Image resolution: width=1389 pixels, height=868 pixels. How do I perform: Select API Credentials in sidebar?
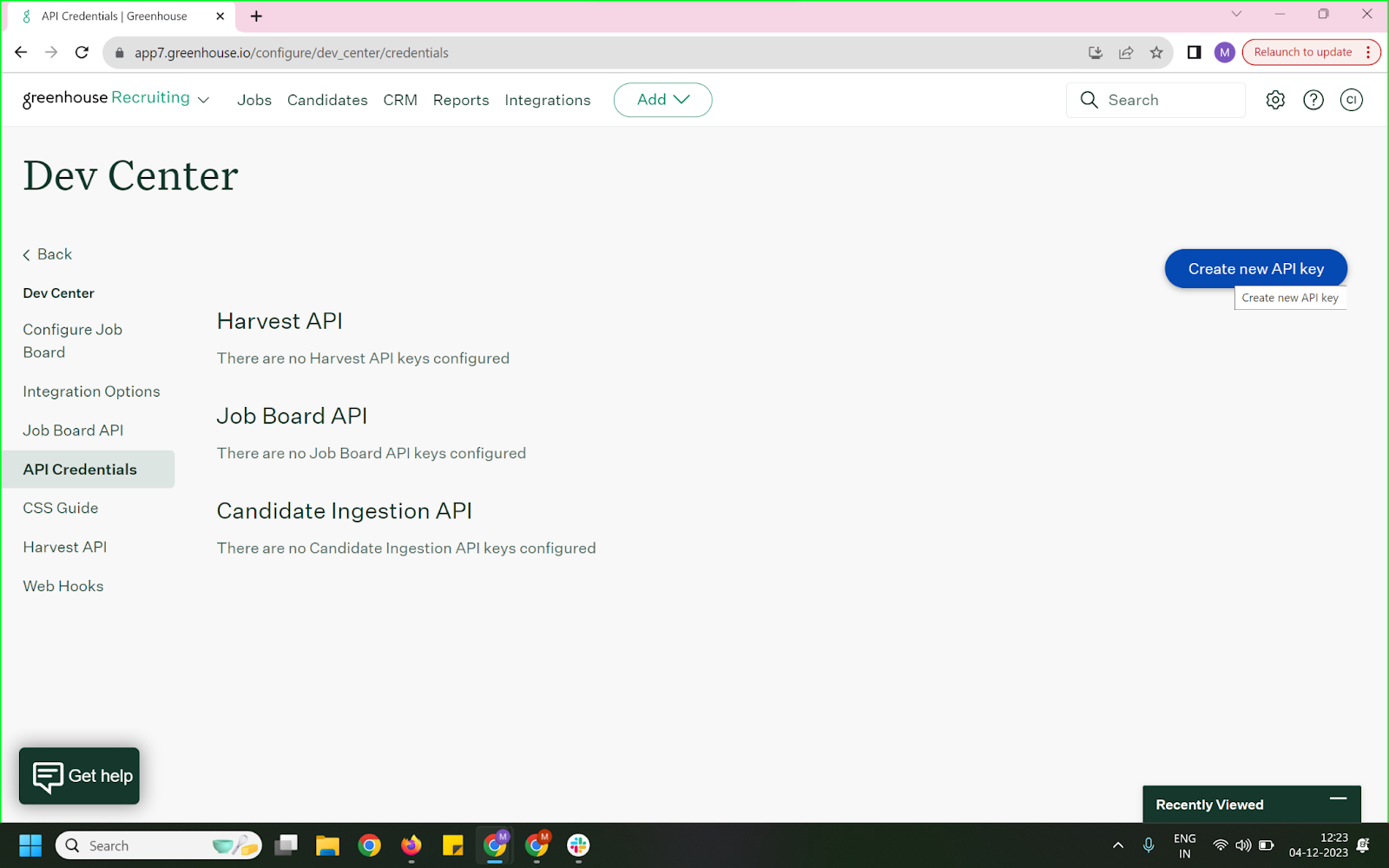pyautogui.click(x=88, y=470)
